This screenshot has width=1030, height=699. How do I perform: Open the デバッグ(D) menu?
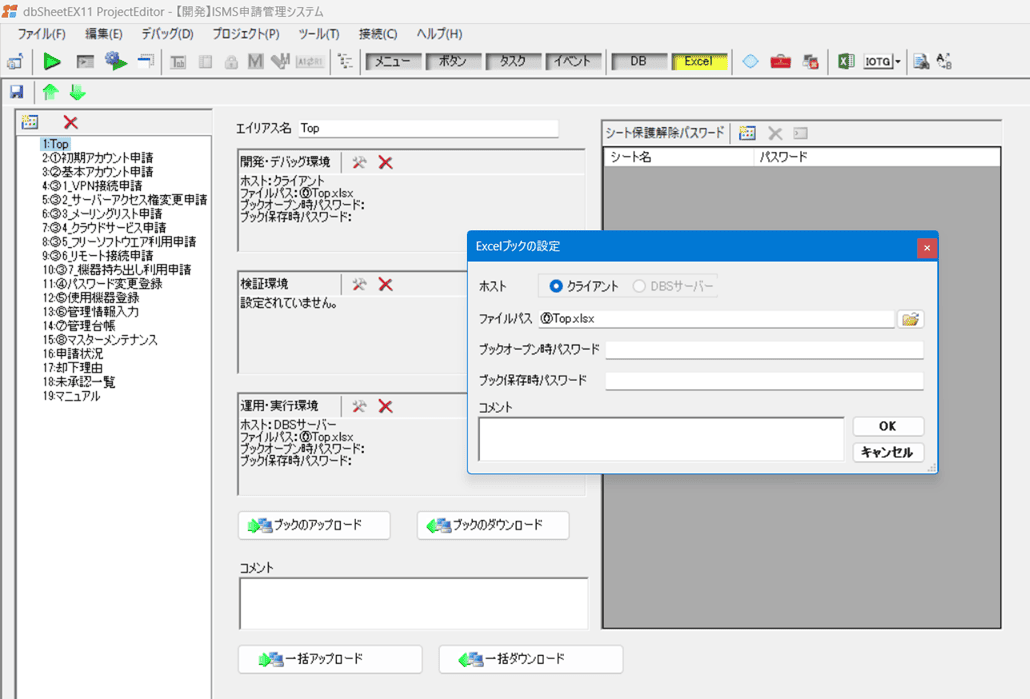pos(167,34)
